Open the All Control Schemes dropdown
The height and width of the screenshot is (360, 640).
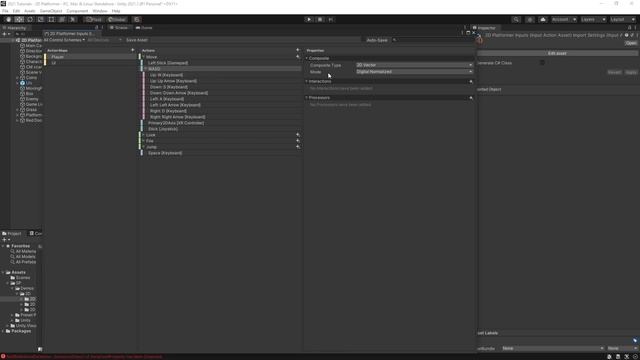(64, 40)
